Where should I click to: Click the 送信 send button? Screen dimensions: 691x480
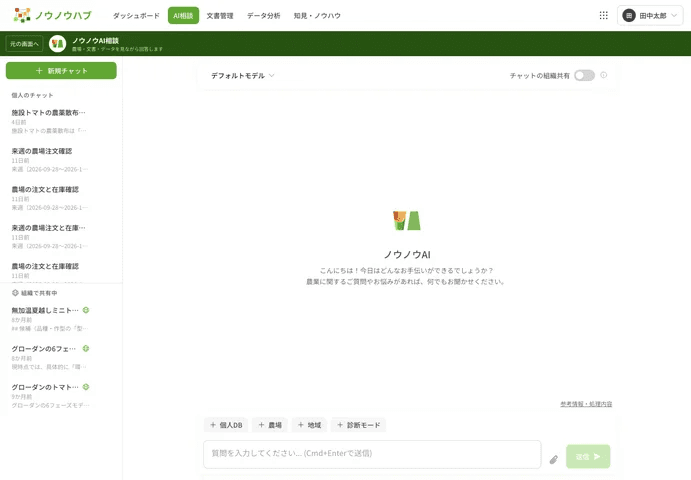click(588, 456)
